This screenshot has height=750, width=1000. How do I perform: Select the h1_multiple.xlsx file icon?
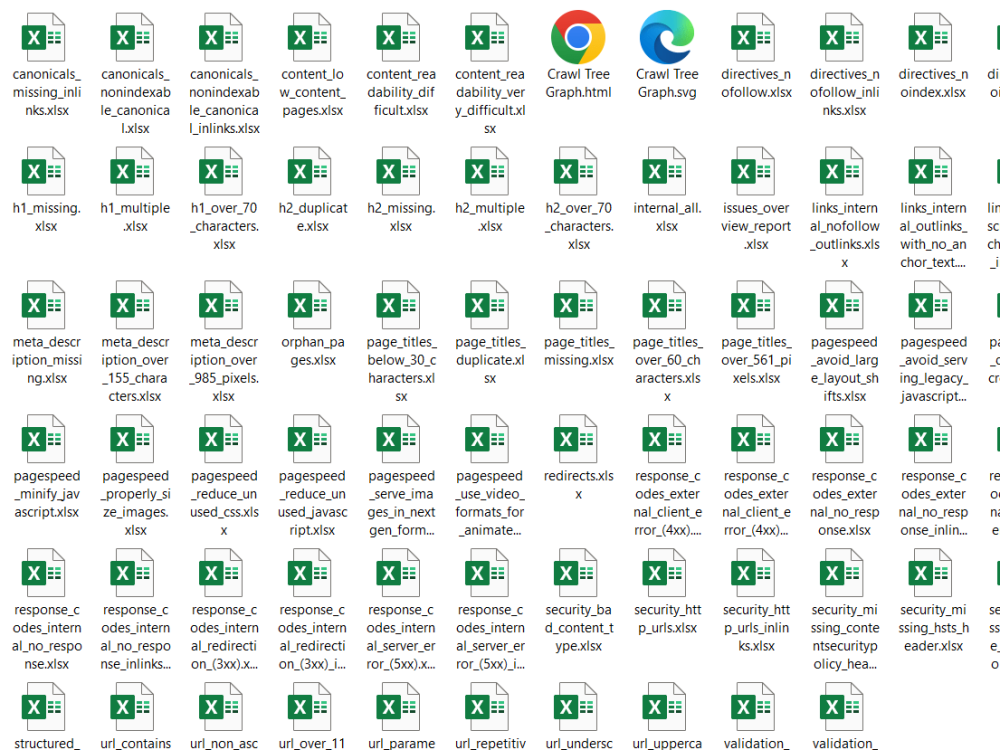133,172
